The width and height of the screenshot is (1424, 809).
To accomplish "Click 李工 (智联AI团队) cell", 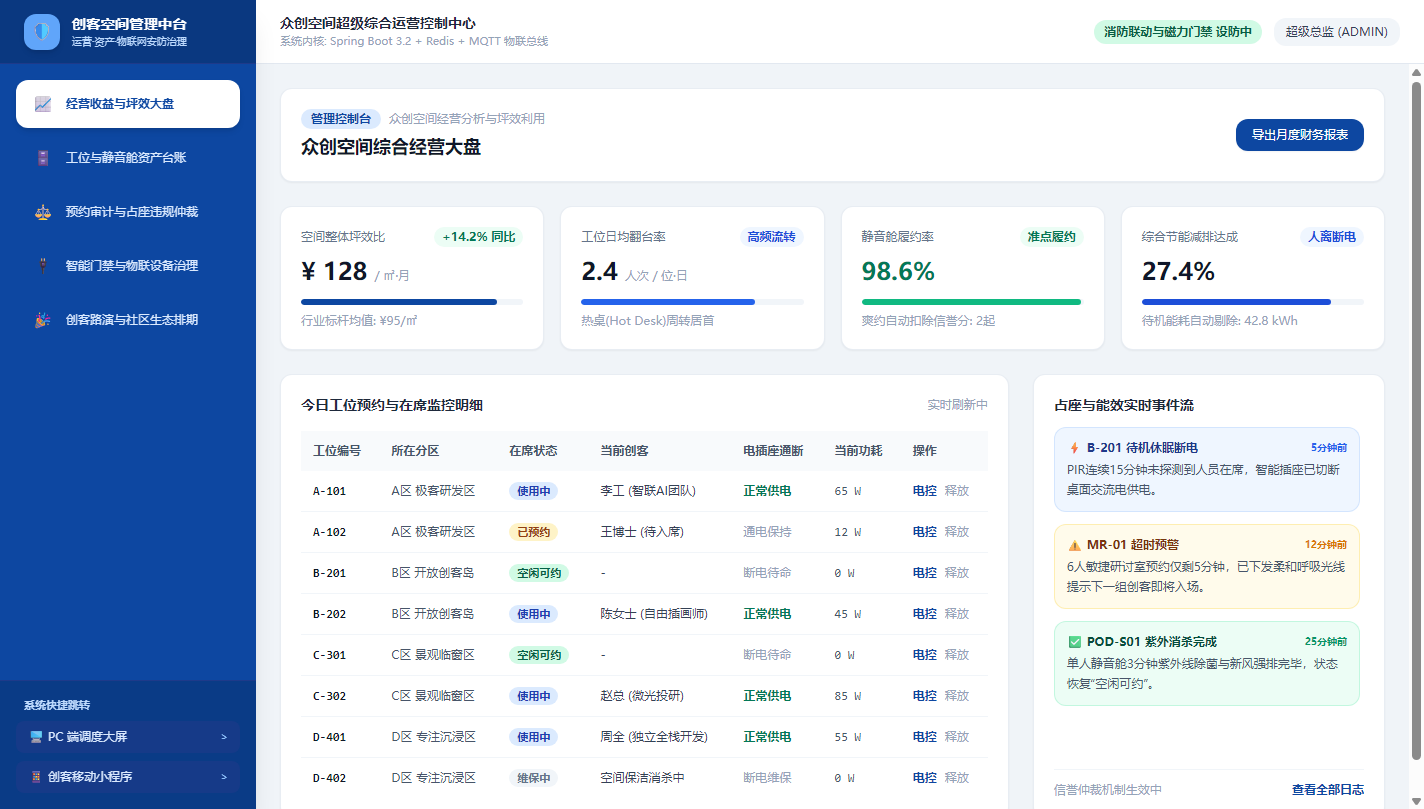I will 648,491.
